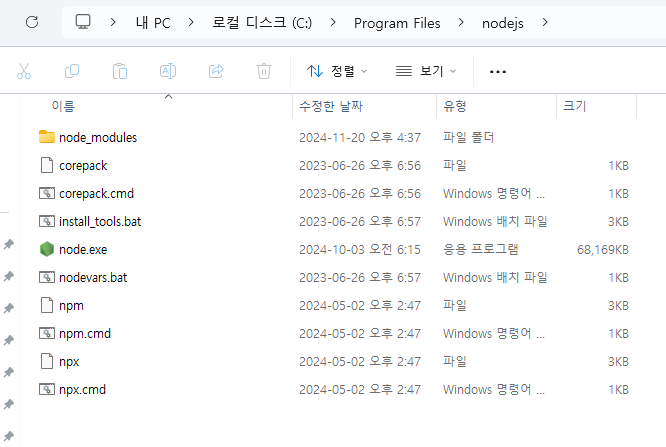The image size is (666, 447).
Task: Select npx.cmd file name
Action: [82, 390]
